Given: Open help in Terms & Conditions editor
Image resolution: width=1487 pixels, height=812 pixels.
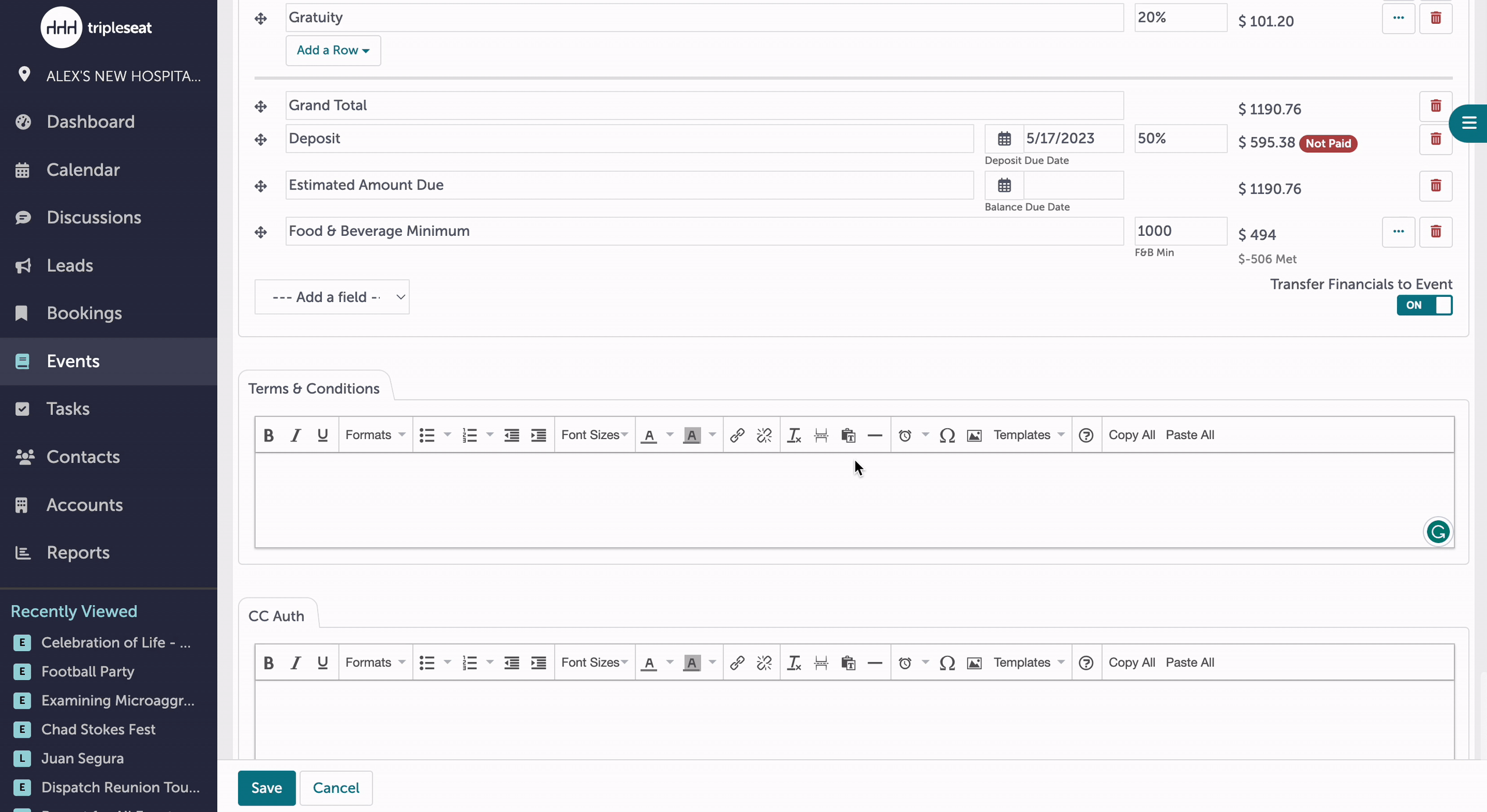Looking at the screenshot, I should click(x=1086, y=435).
